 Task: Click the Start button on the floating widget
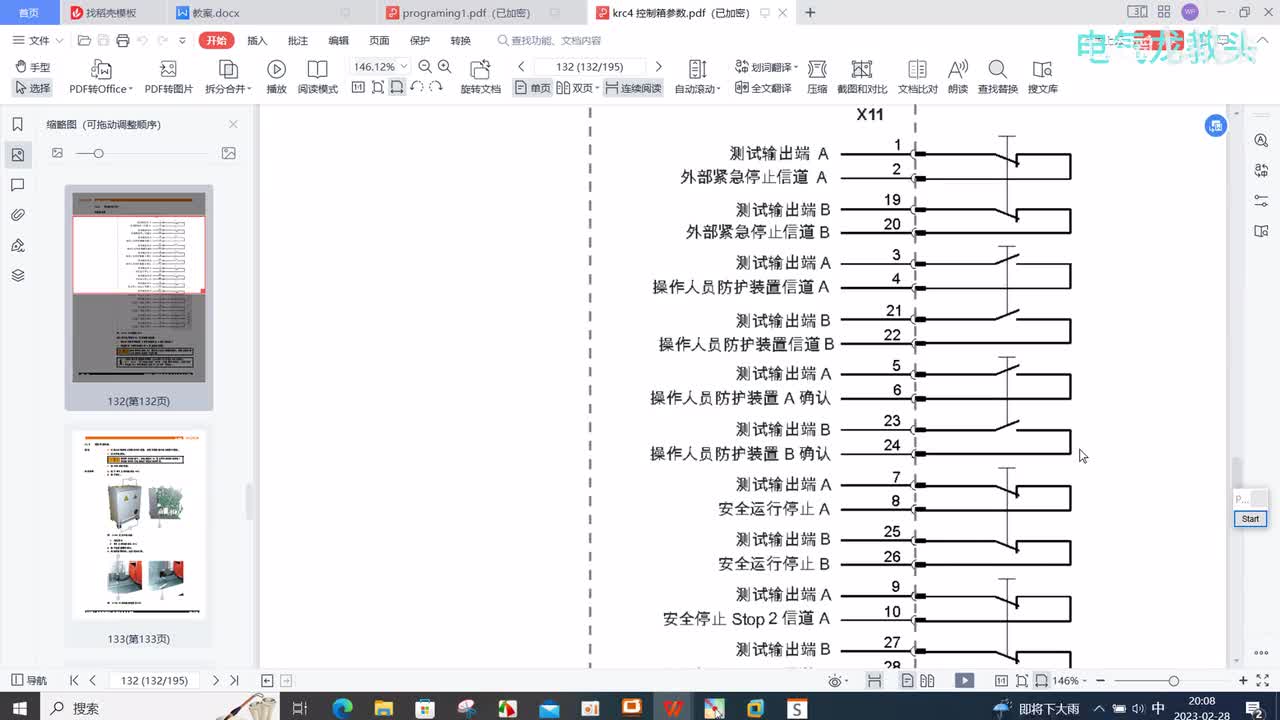click(1250, 519)
